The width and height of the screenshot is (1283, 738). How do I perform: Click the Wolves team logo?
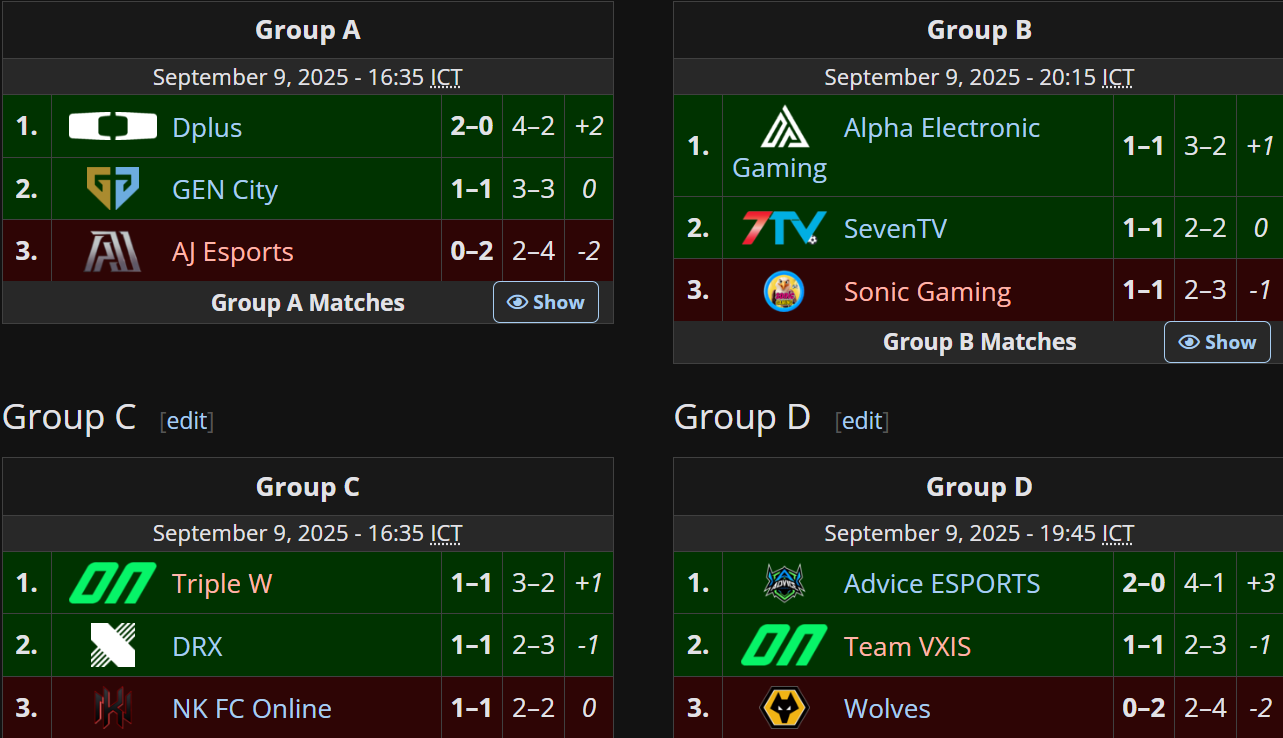784,708
